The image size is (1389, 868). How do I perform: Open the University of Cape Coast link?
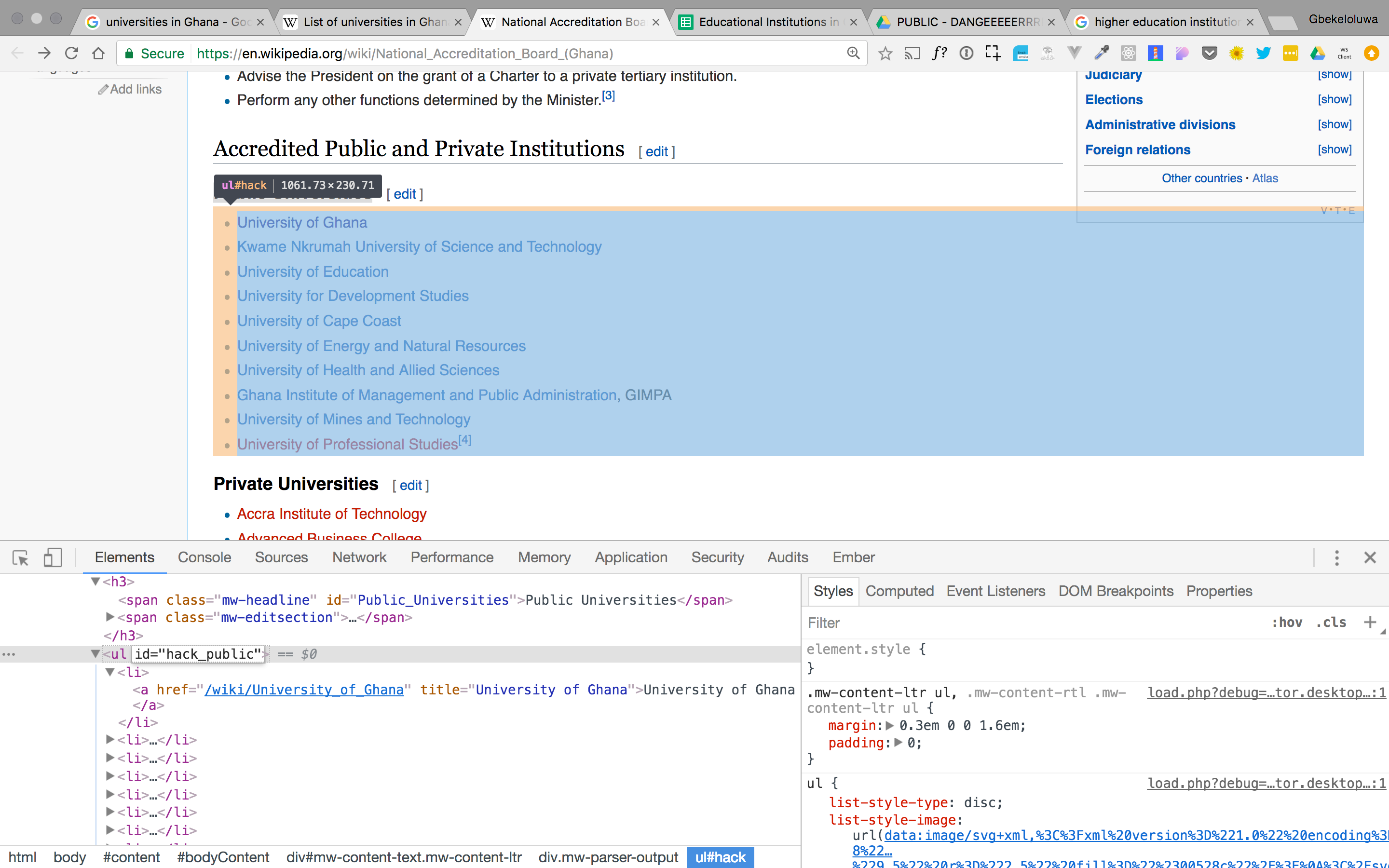point(319,321)
